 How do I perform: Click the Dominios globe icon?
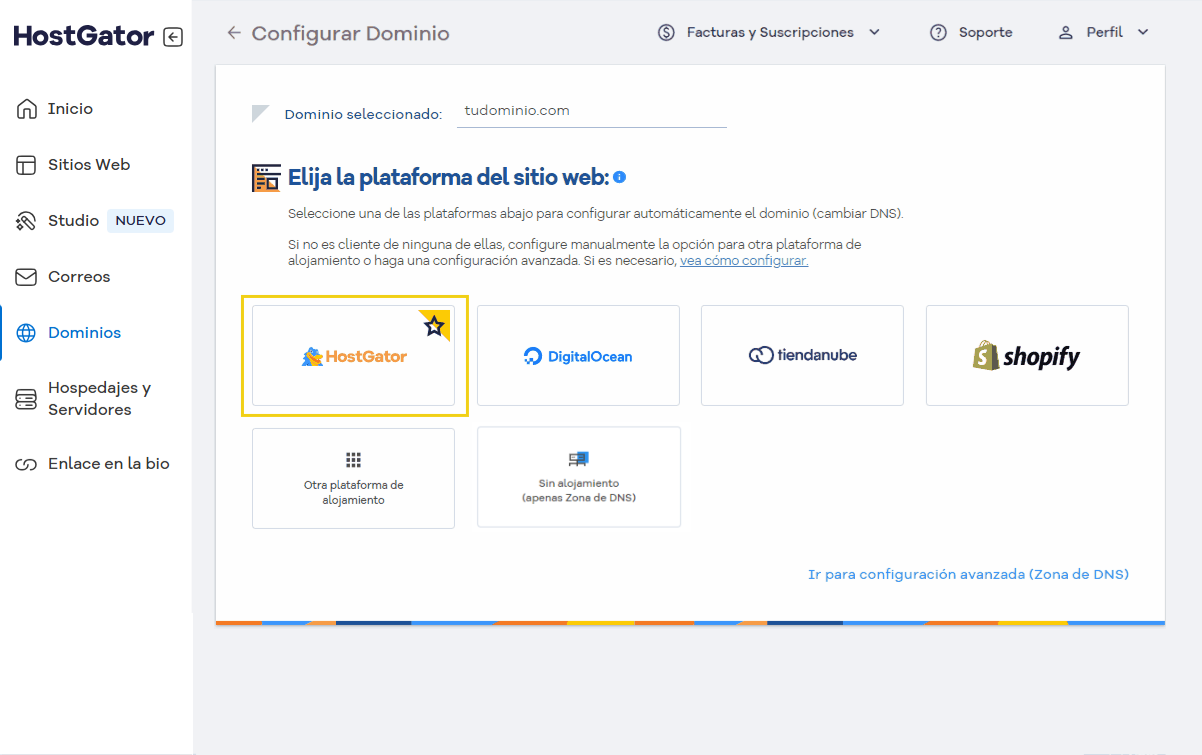coord(27,333)
